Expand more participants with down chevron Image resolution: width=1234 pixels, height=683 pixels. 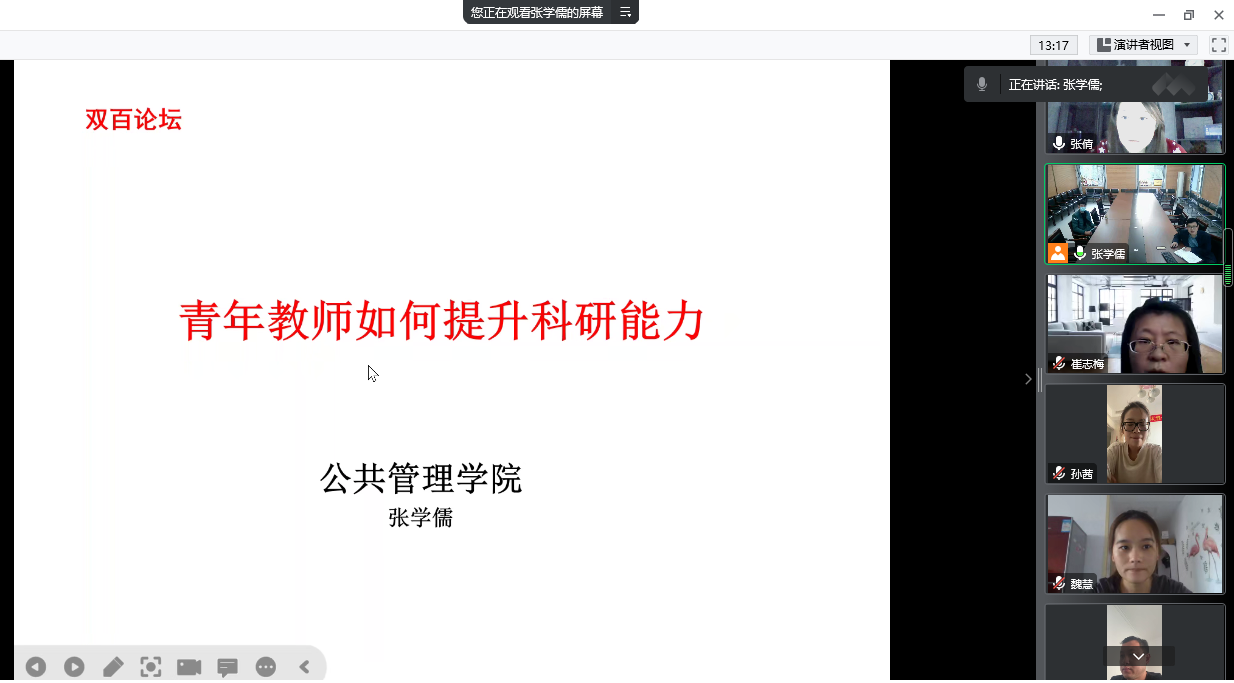pyautogui.click(x=1139, y=657)
